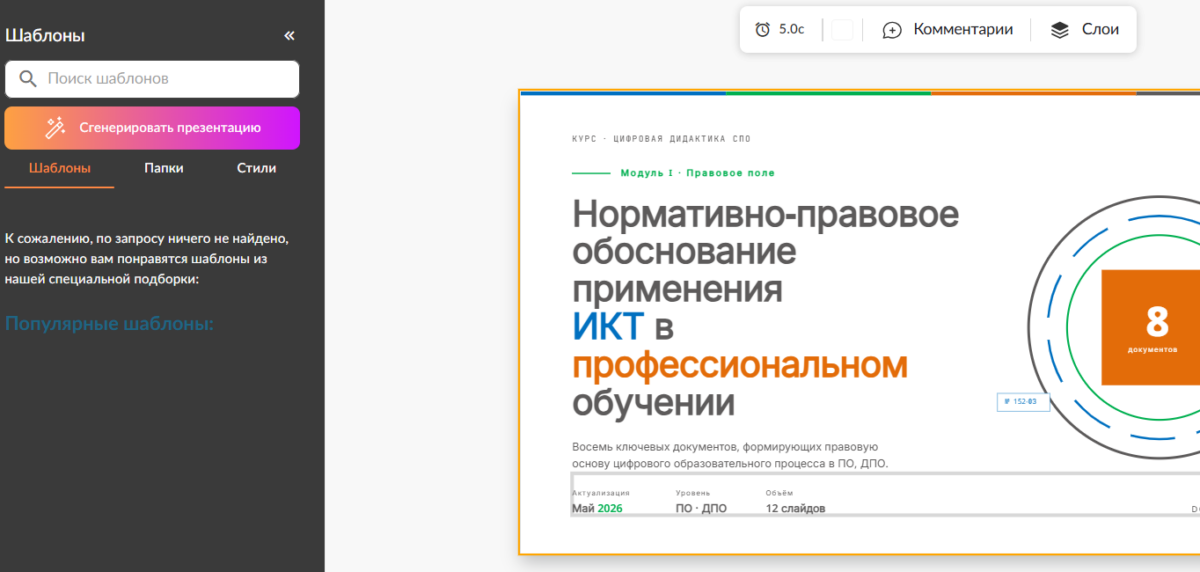Click the search magnifier icon
1200x572 pixels.
coord(28,79)
